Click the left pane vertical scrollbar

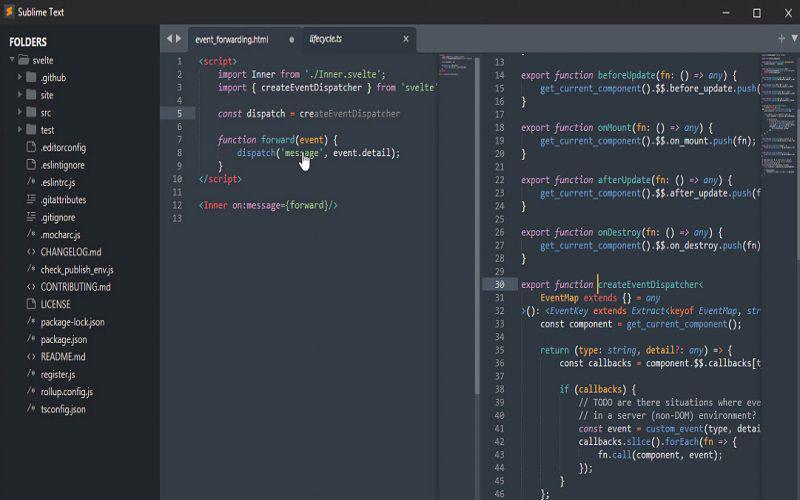click(x=477, y=226)
